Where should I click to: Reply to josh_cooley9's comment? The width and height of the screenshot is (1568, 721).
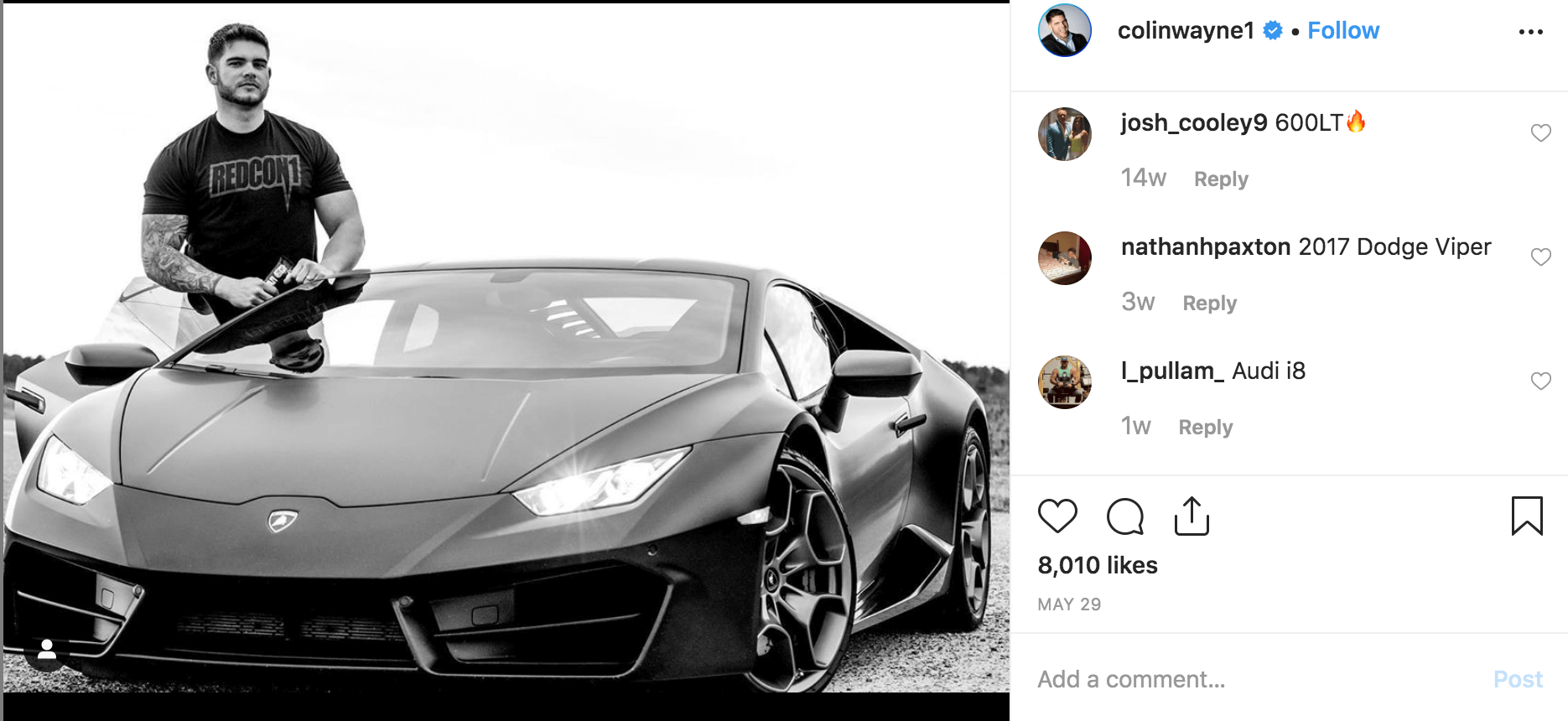tap(1221, 179)
